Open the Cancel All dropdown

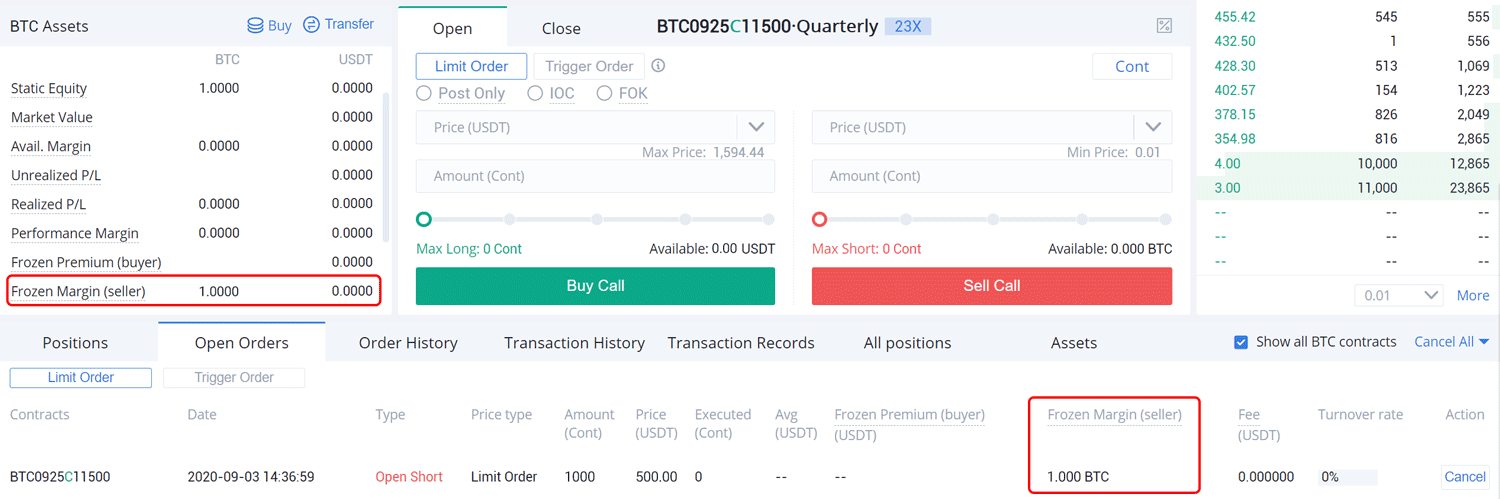[1452, 342]
